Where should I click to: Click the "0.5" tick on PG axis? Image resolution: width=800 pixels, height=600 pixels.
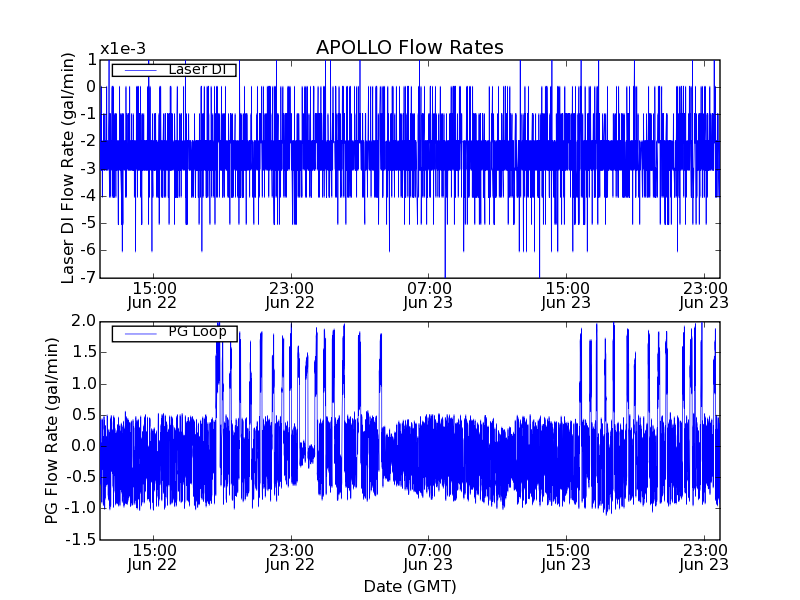[84, 415]
